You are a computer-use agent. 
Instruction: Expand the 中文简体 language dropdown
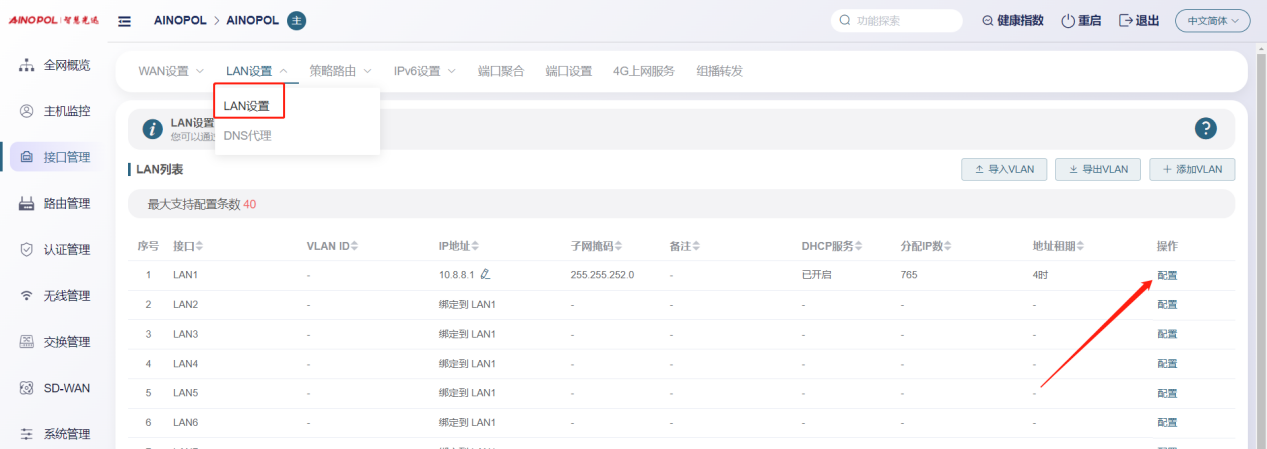[1212, 21]
